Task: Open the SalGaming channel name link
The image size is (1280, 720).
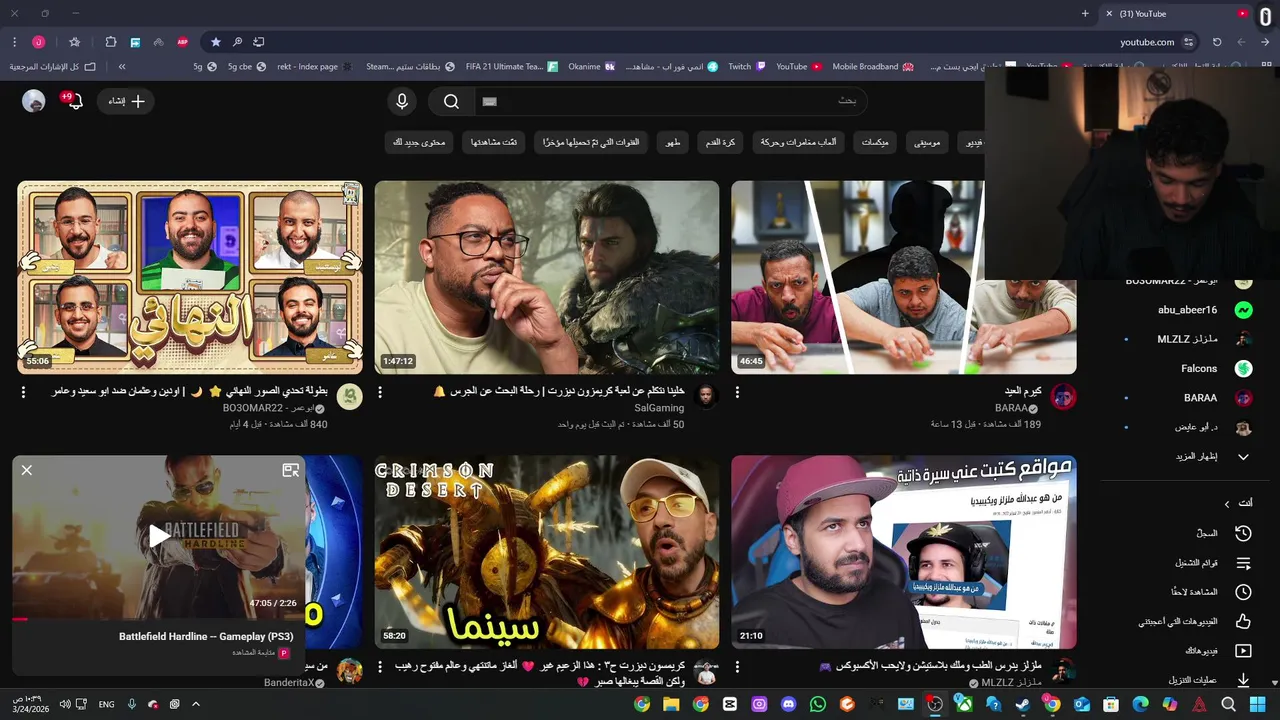Action: click(x=659, y=408)
